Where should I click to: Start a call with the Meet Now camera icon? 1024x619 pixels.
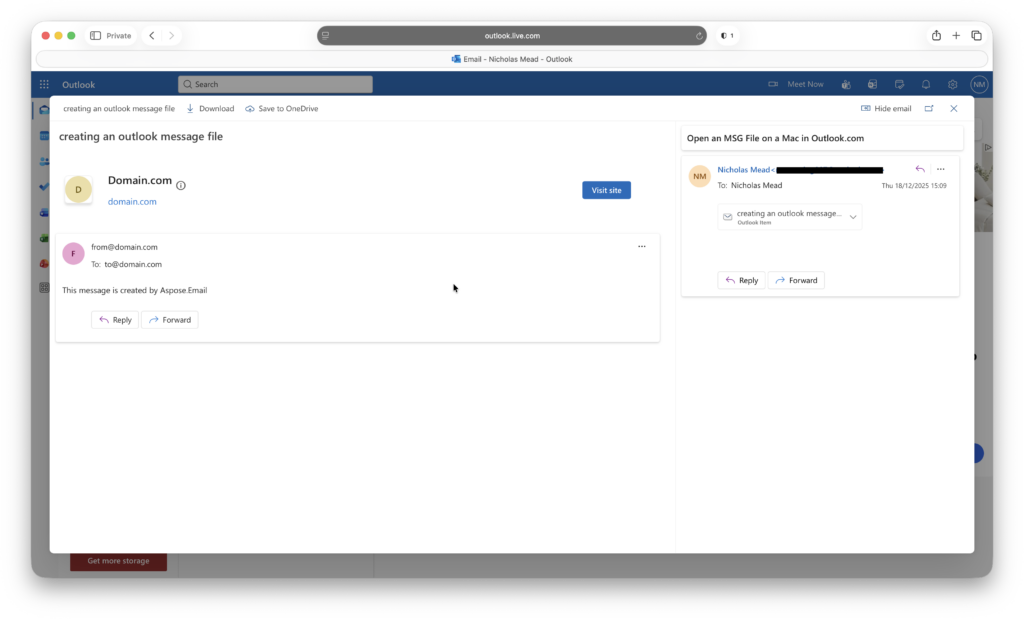(x=772, y=84)
